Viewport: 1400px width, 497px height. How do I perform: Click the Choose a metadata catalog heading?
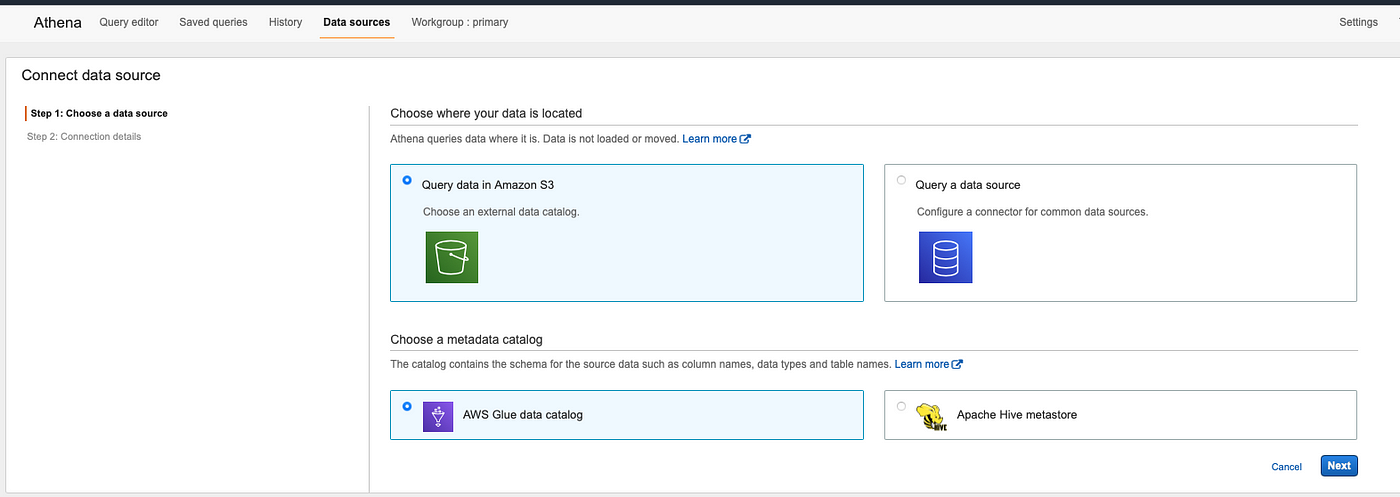(466, 340)
